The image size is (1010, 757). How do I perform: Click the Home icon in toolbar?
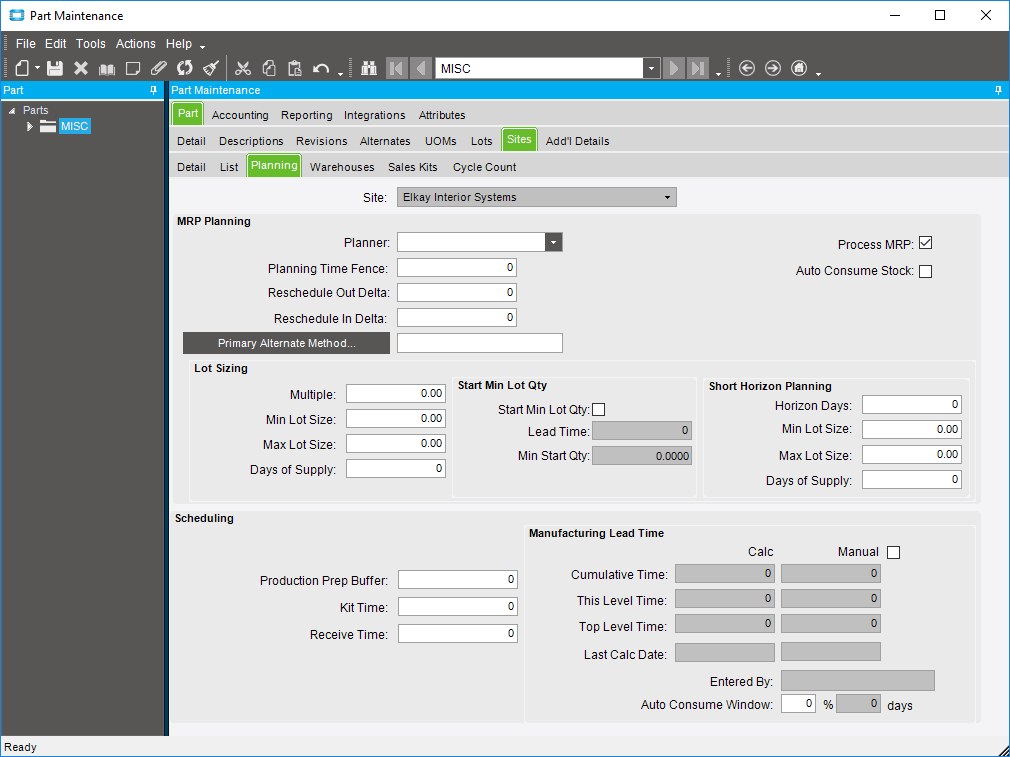click(799, 68)
